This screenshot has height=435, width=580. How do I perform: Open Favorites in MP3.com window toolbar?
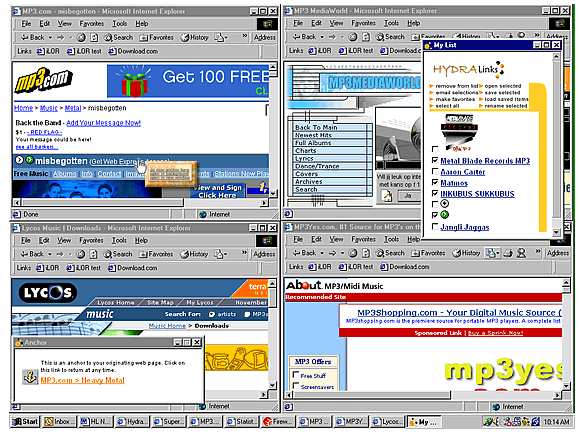pyautogui.click(x=156, y=37)
